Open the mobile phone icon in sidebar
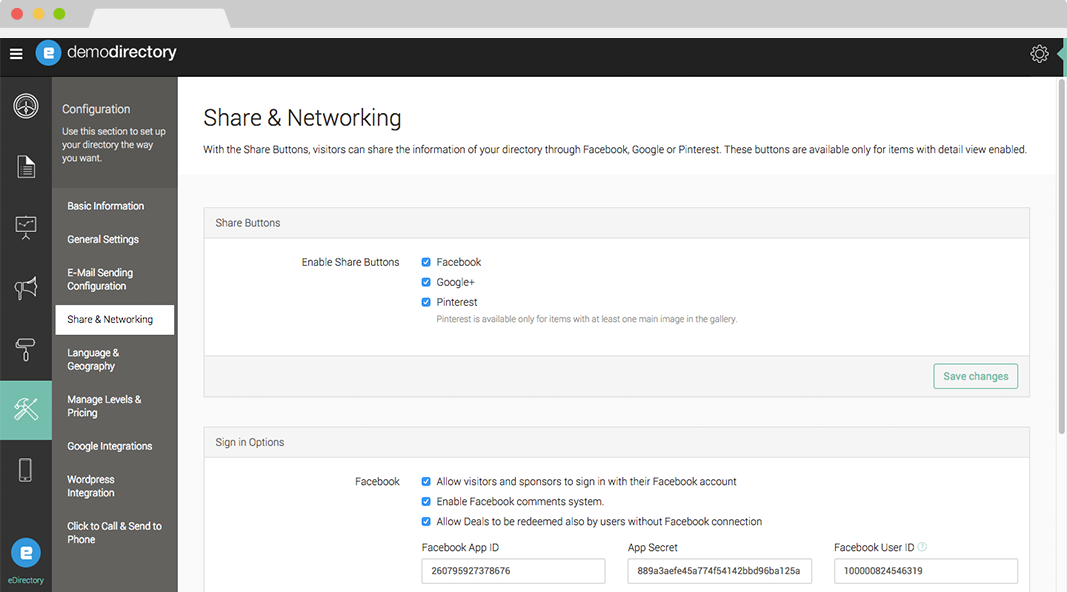Image resolution: width=1067 pixels, height=592 pixels. 25,470
